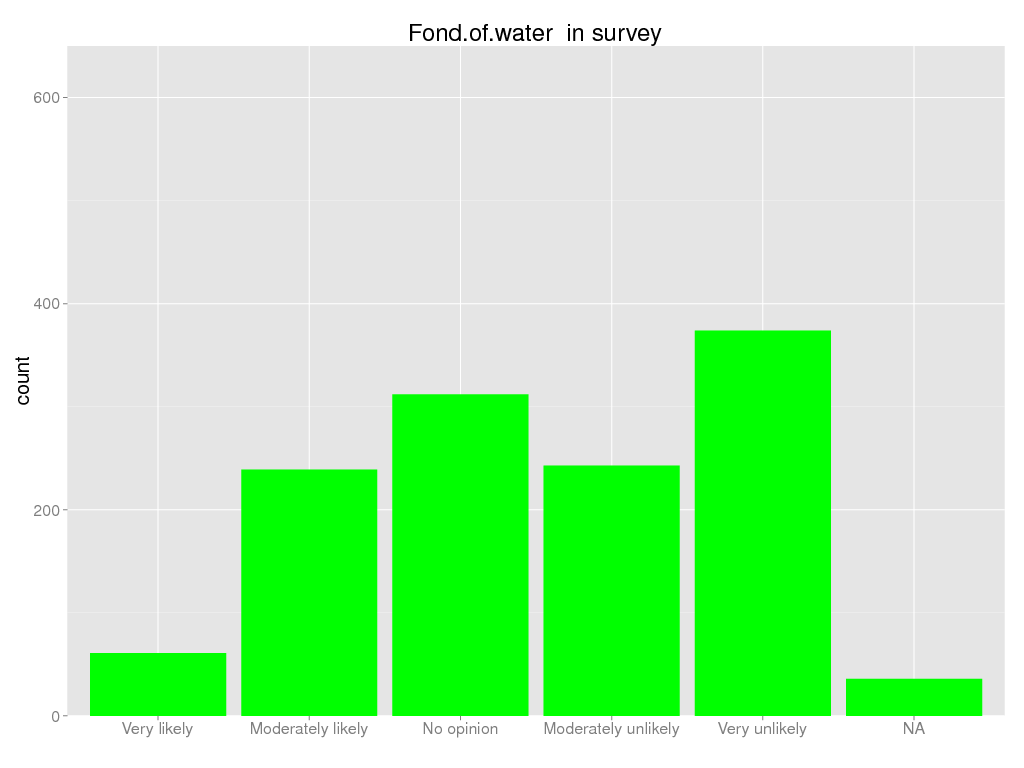Screen dimensions: 1024x768
Task: Select the 'count' y-axis title
Action: [x=23, y=381]
